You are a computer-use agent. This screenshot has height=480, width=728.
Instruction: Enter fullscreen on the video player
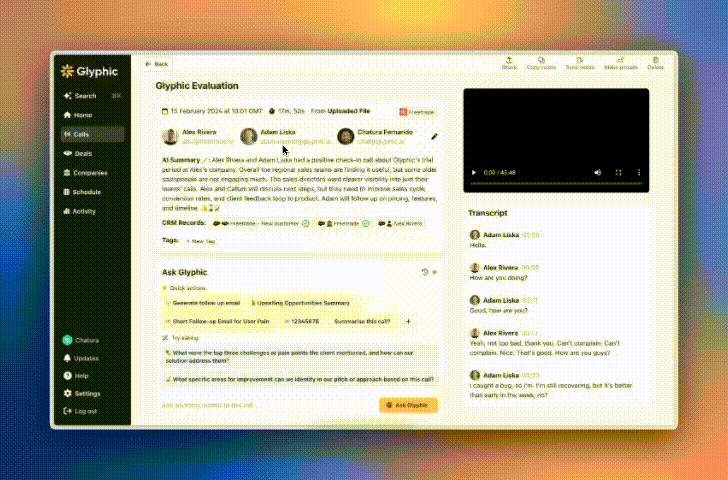pyautogui.click(x=618, y=173)
